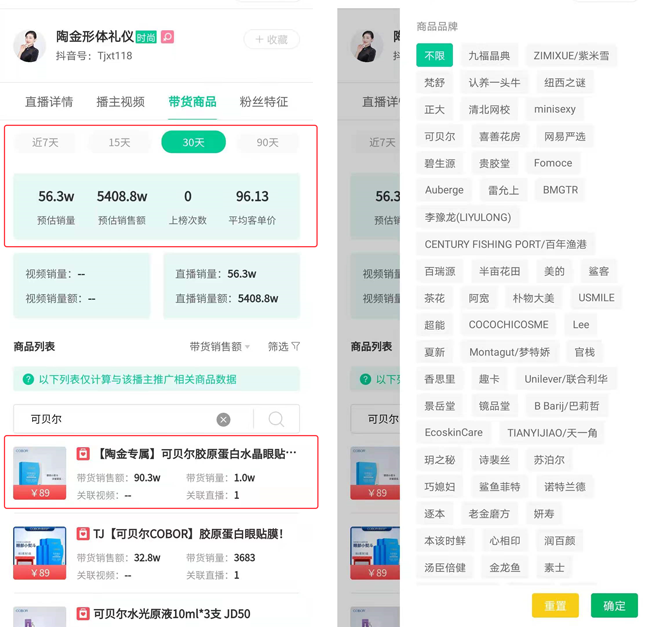Select the 30天 time range
Image resolution: width=650 pixels, height=627 pixels.
[194, 142]
